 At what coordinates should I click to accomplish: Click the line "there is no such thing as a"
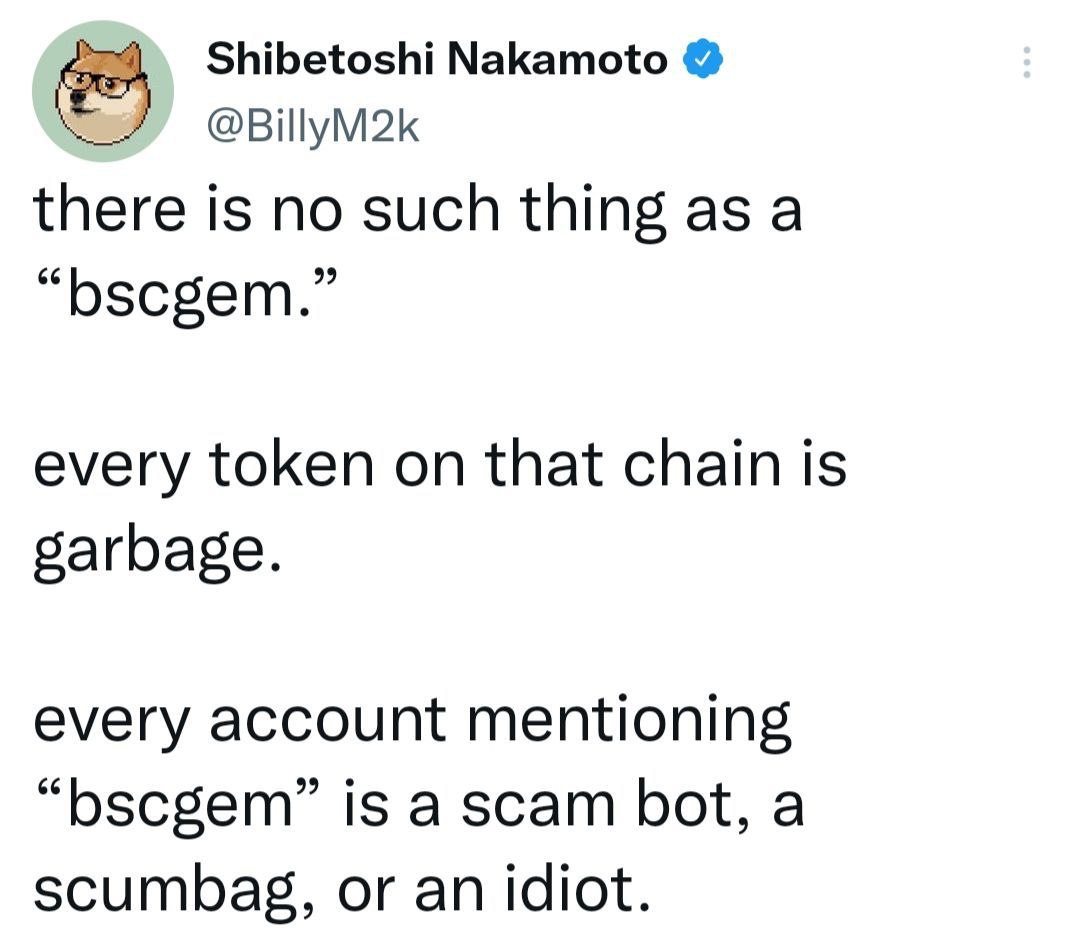click(418, 212)
